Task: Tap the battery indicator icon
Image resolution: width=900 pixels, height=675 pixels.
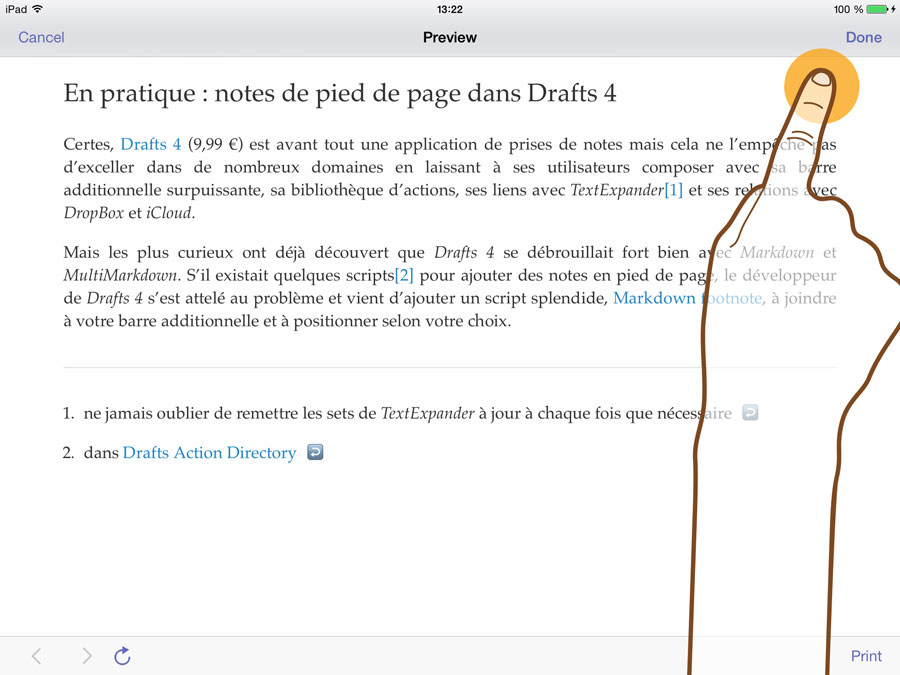Action: tap(878, 9)
